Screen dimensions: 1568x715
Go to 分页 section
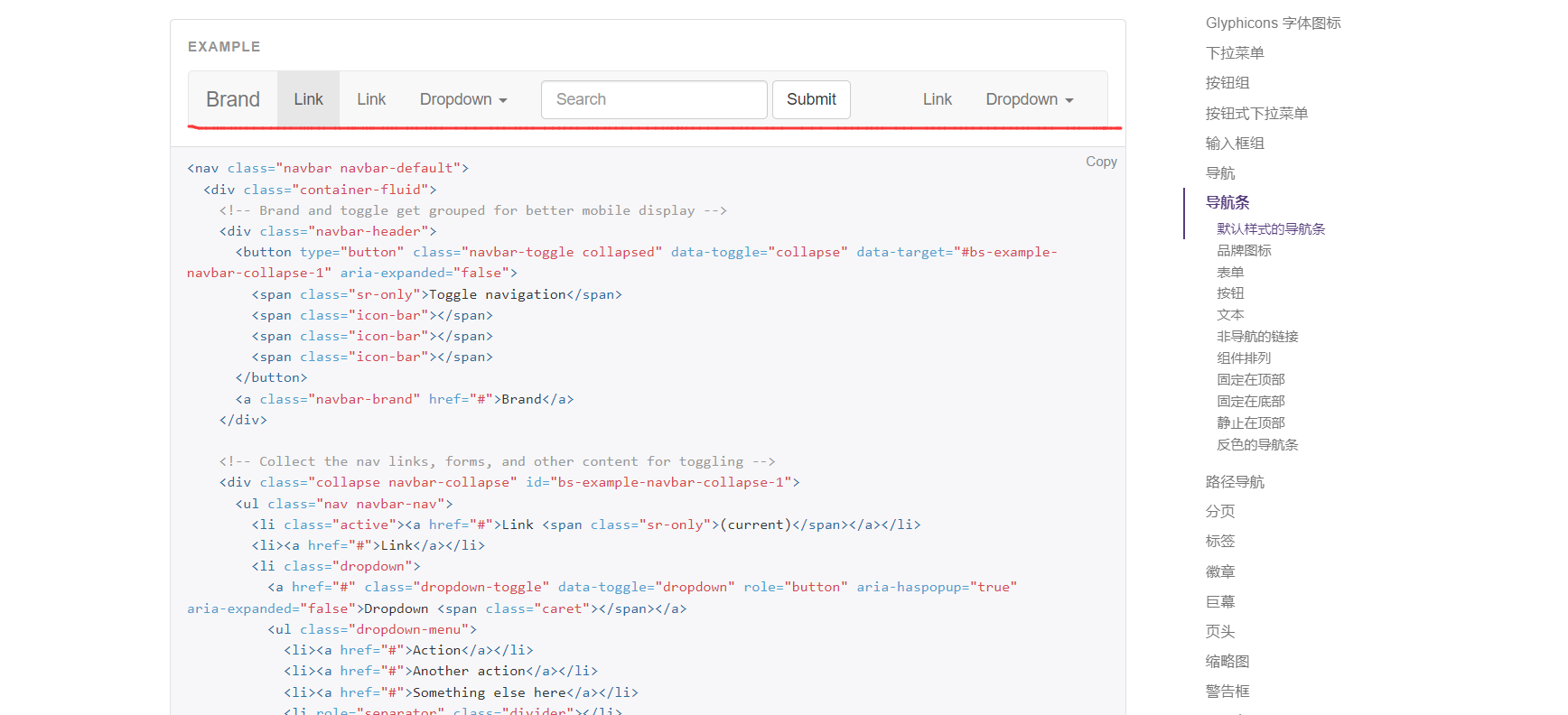[x=1220, y=512]
